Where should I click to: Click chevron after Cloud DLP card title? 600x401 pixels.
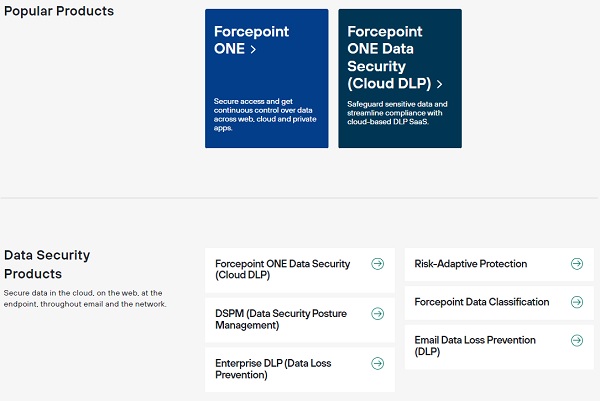pos(439,84)
